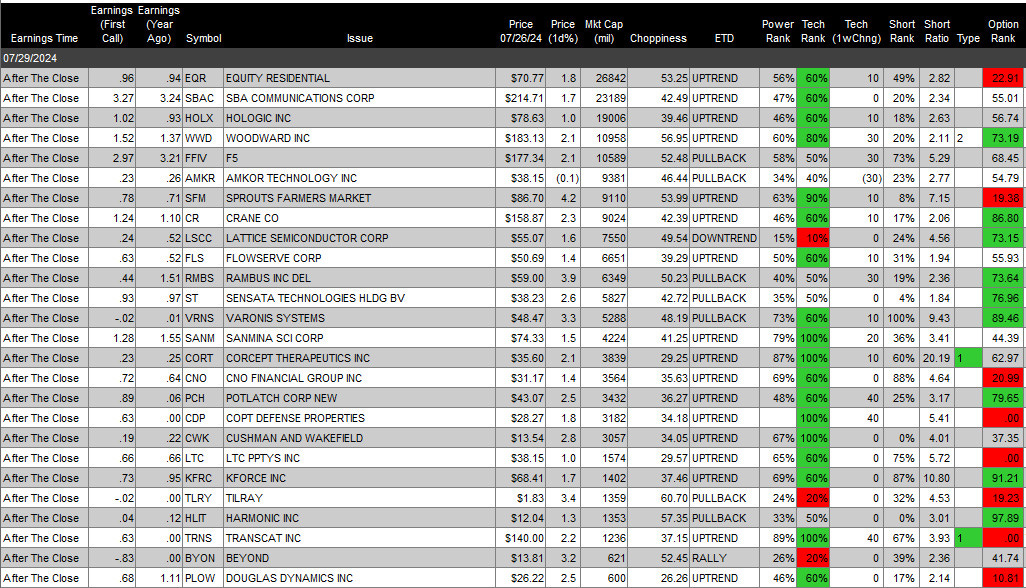Select the CRANE CO issue cell
Viewport: 1026px width, 588px height.
click(359, 218)
